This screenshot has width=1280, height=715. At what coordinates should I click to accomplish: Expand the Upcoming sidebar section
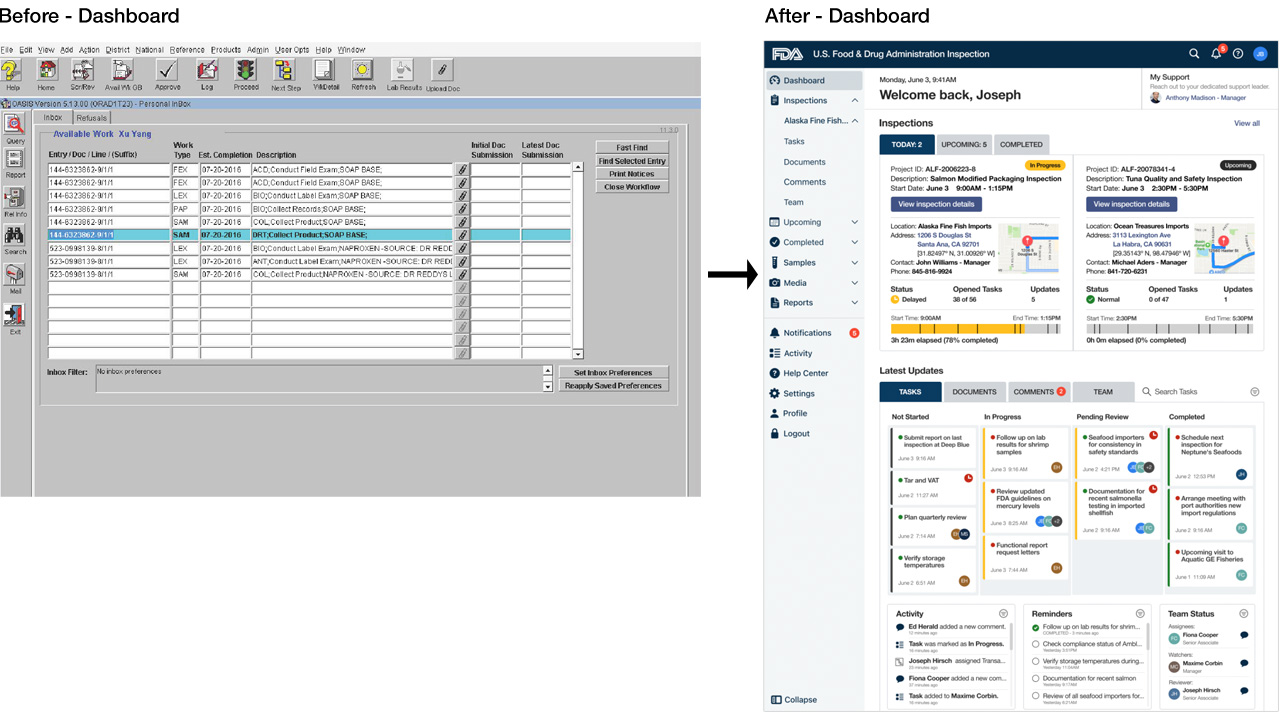point(855,222)
